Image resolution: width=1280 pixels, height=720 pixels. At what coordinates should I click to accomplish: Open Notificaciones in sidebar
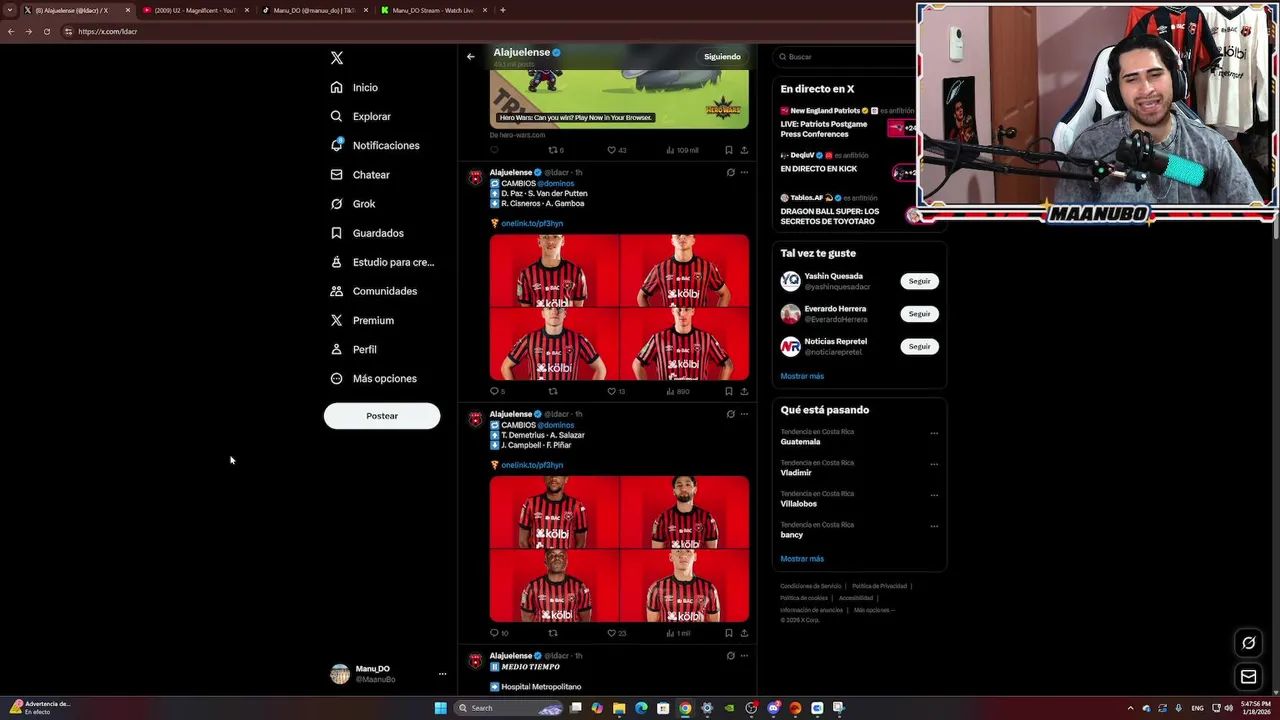[x=375, y=146]
